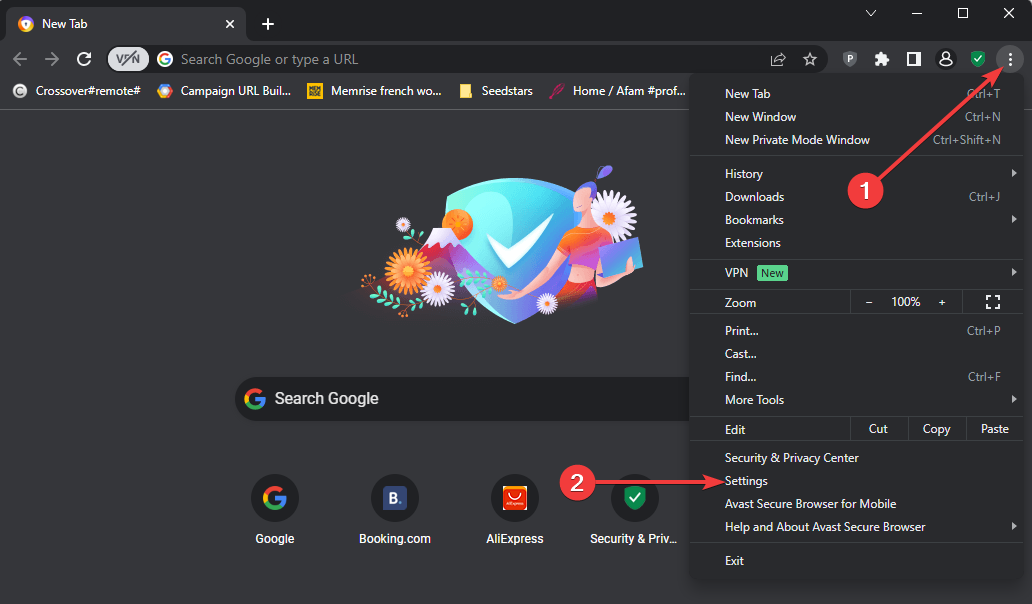Click the Google logo in address bar
Screen dimensions: 1032x604
coord(165,59)
